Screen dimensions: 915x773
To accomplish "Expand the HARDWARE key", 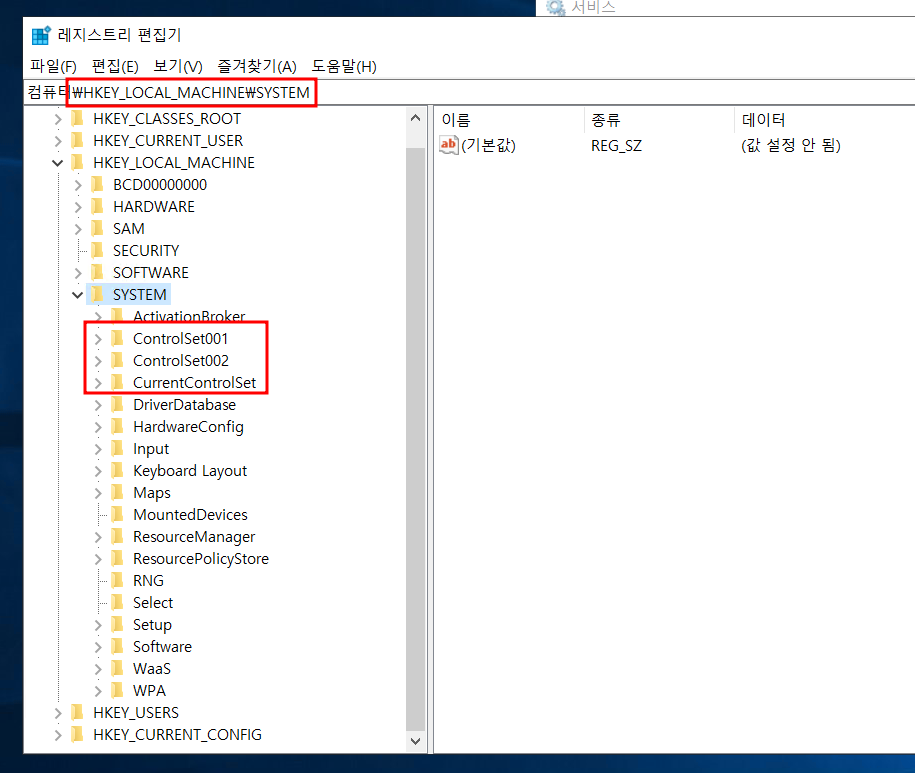I will (x=78, y=207).
